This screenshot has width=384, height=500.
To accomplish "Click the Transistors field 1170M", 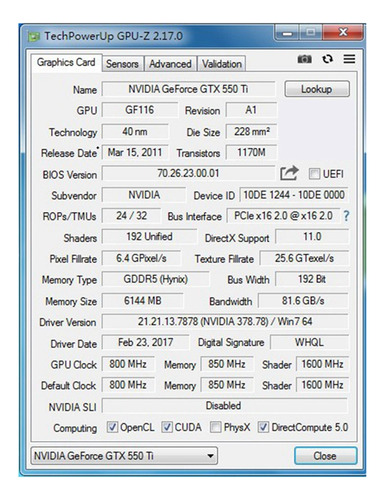I will coord(251,152).
